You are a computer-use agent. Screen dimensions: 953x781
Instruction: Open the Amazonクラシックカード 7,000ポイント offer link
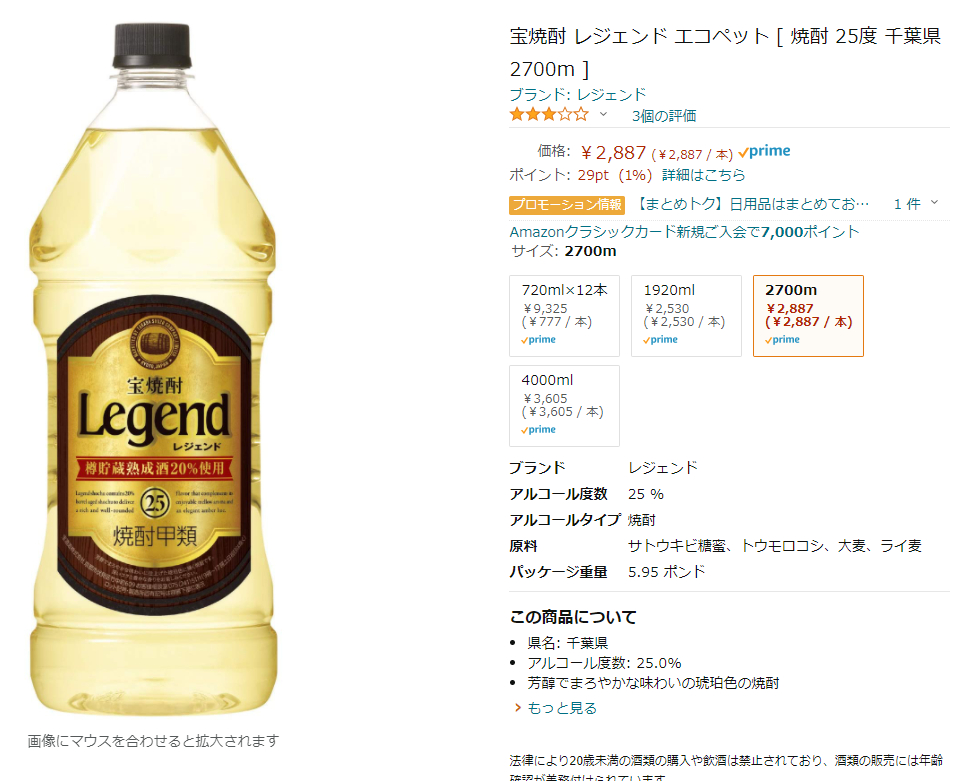pos(684,232)
